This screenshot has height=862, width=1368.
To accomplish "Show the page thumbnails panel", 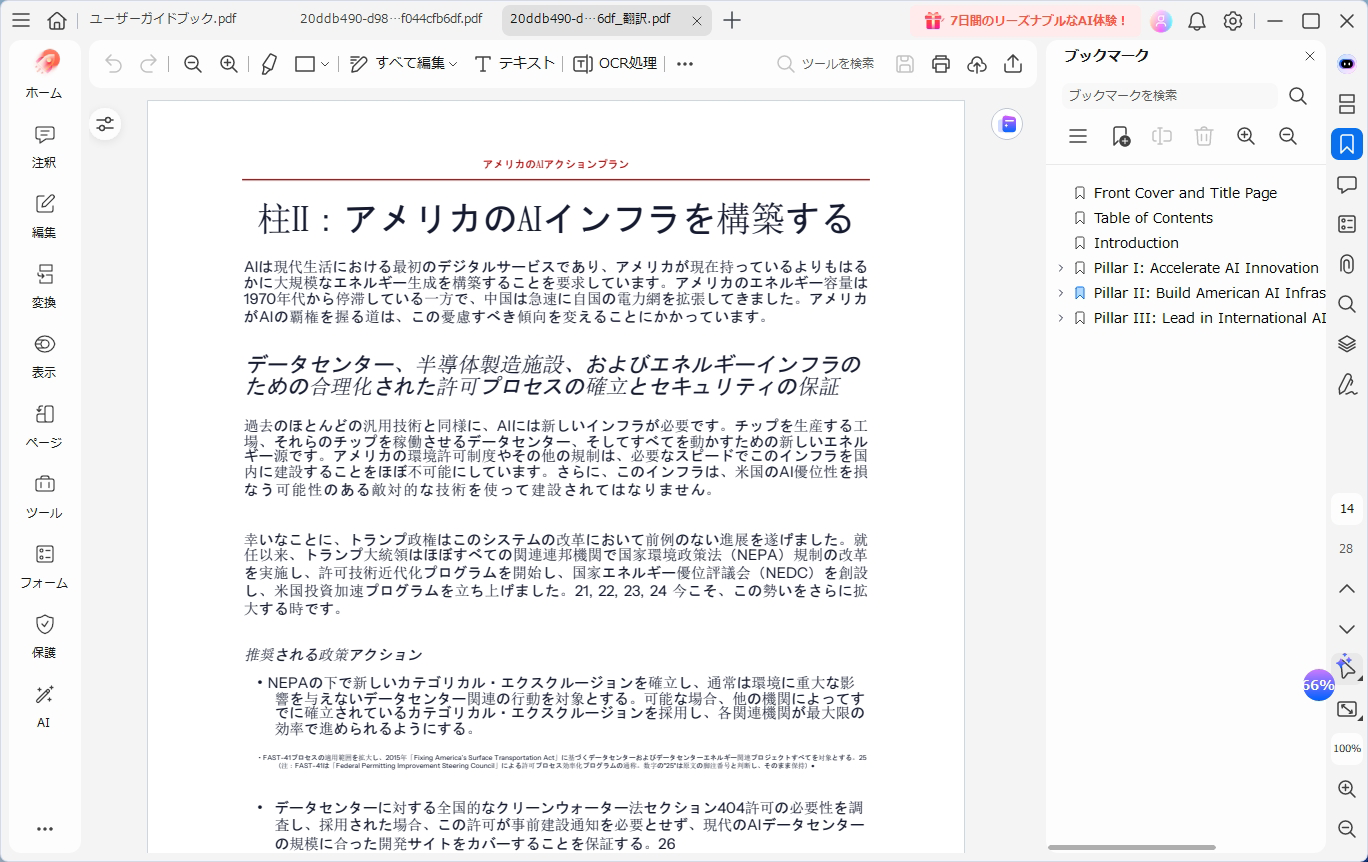I will click(x=1347, y=104).
